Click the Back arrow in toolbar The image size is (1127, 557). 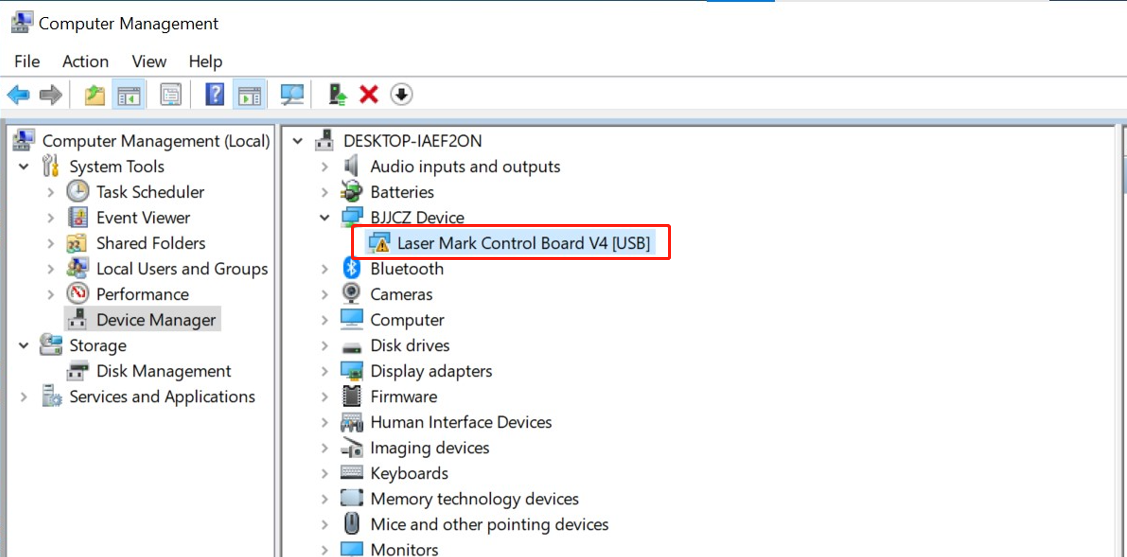(x=18, y=95)
